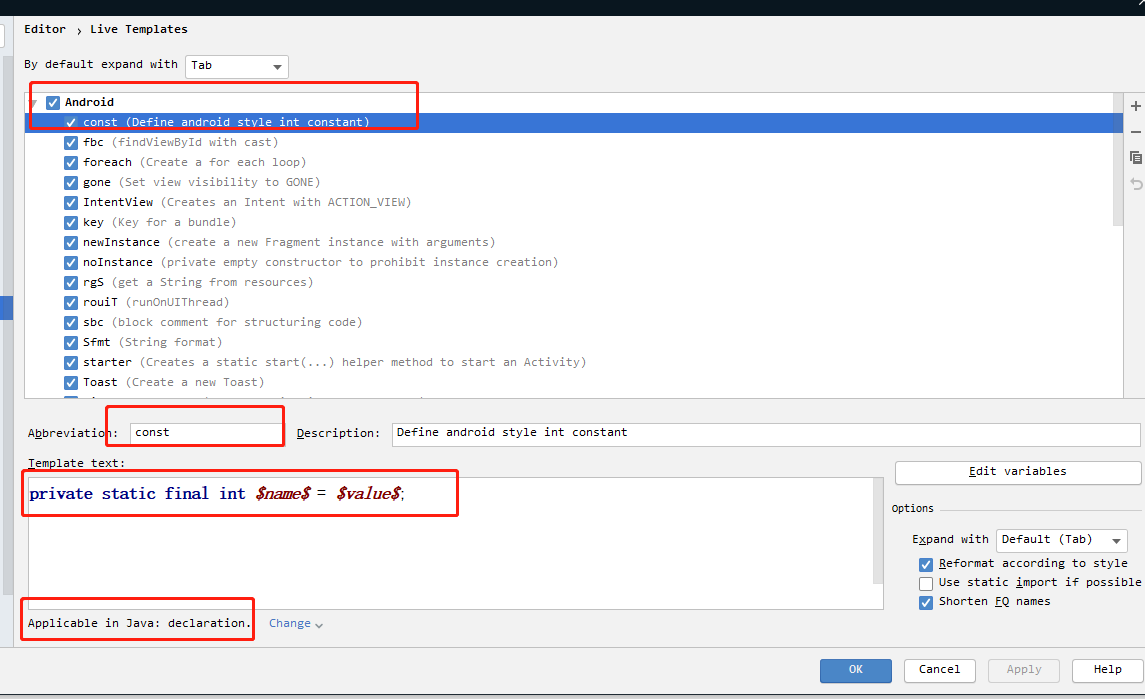The height and width of the screenshot is (699, 1145).
Task: Toggle the key template checkbox
Action: pyautogui.click(x=71, y=223)
